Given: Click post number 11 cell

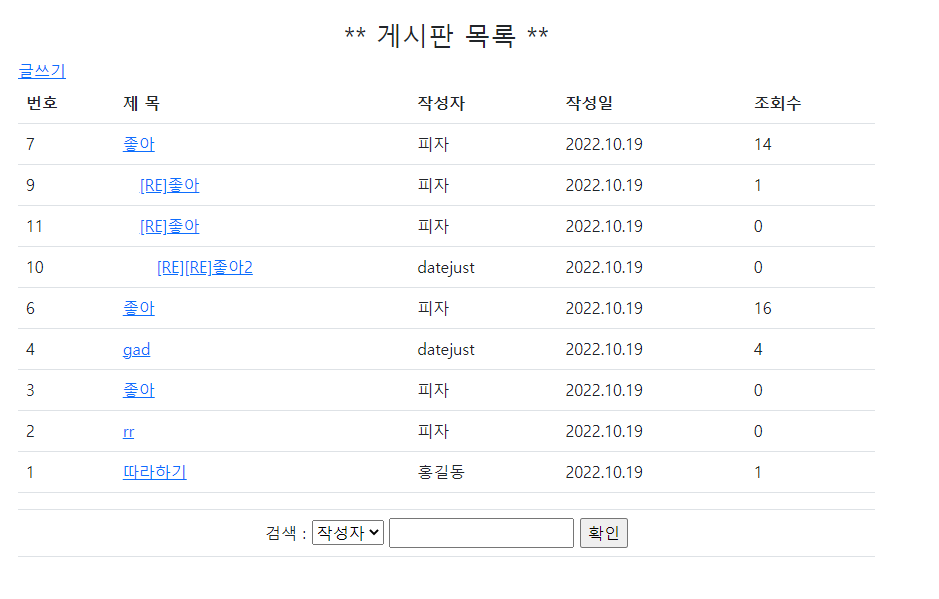Looking at the screenshot, I should pos(34,226).
